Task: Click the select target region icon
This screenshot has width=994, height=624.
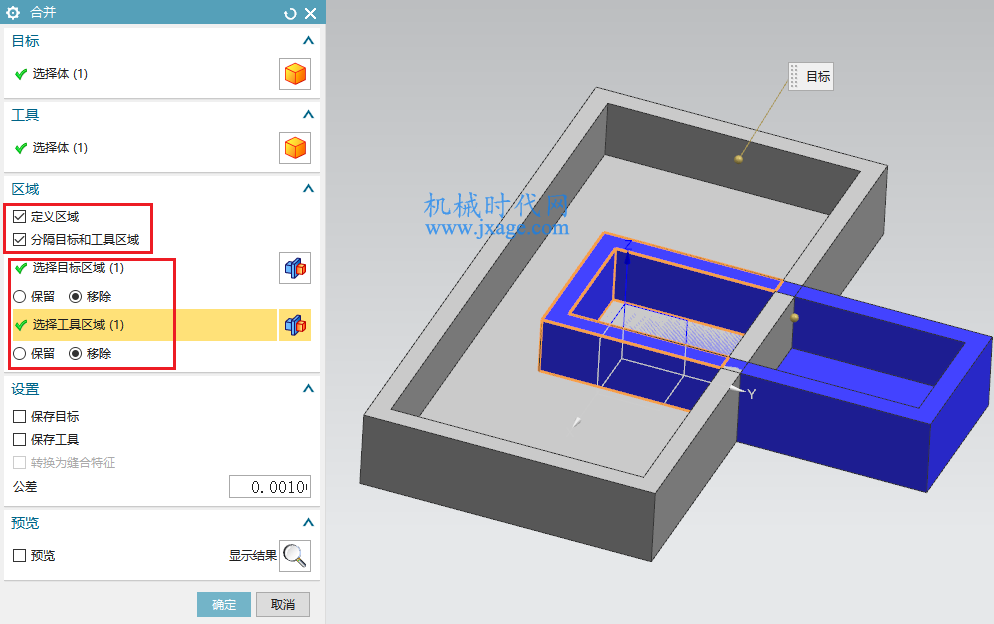Action: pyautogui.click(x=295, y=268)
